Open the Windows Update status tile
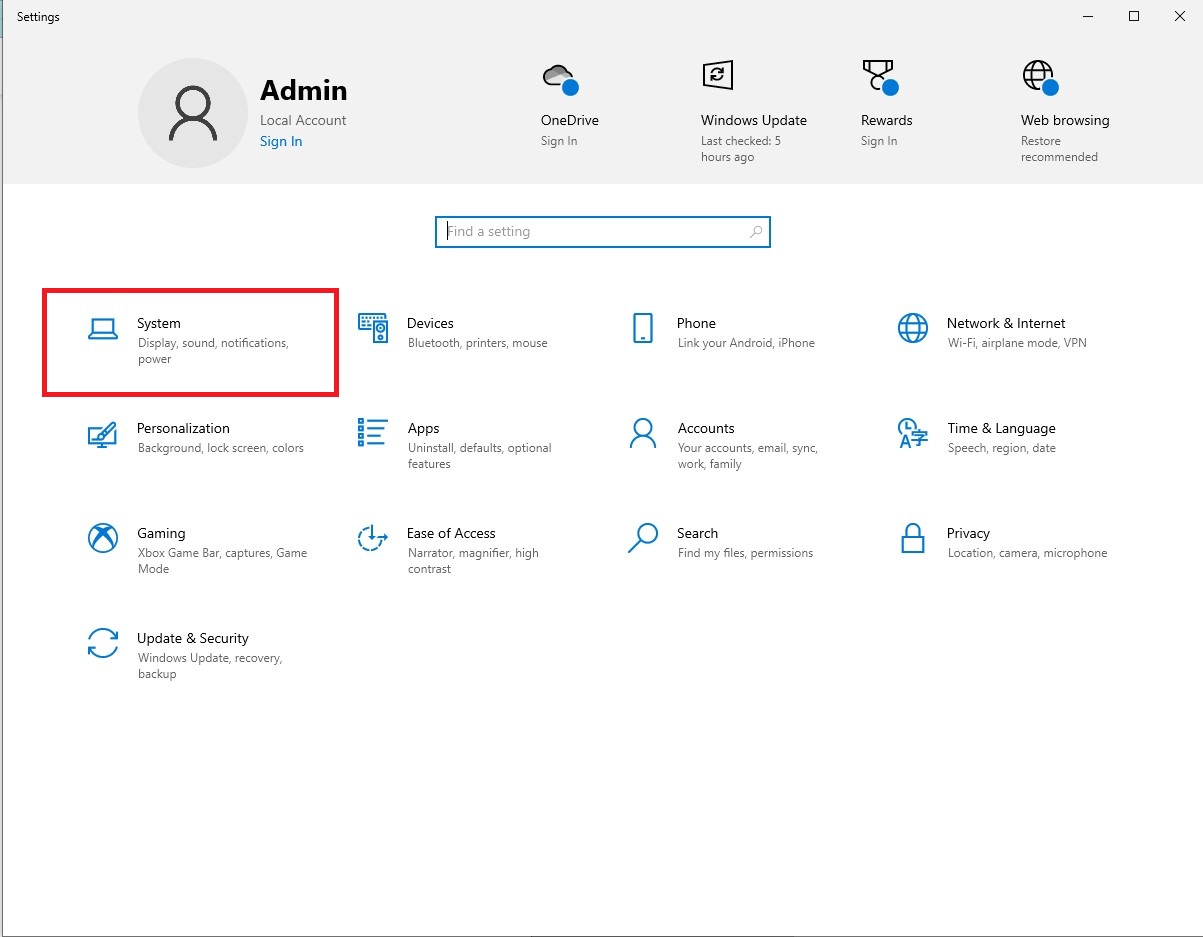The image size is (1203, 937). (x=752, y=110)
